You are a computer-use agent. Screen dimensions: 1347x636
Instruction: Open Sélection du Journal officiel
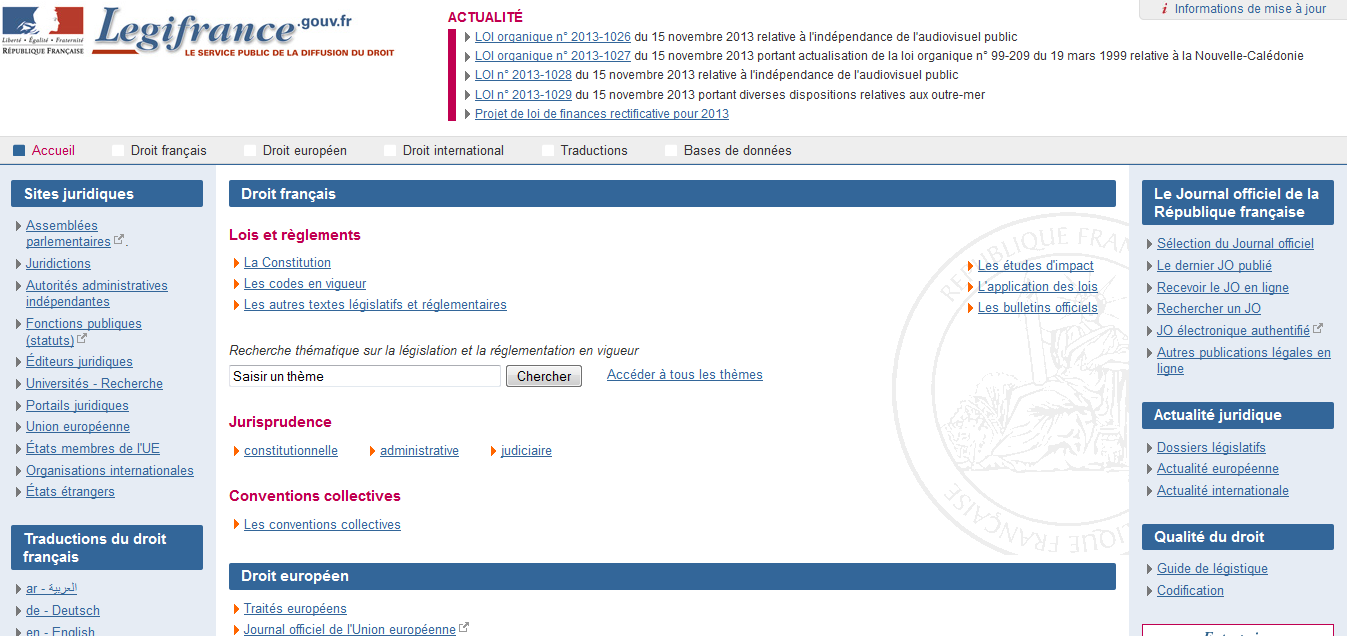(x=1235, y=244)
